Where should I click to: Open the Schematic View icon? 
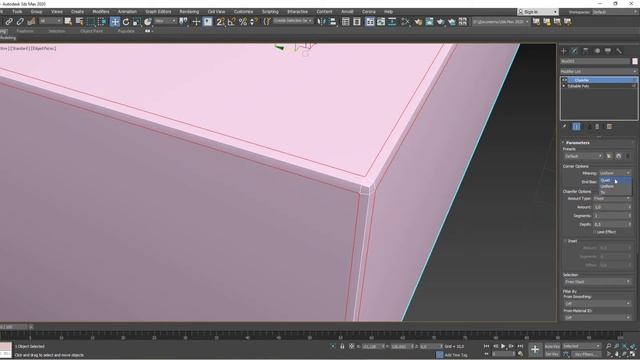pos(392,22)
